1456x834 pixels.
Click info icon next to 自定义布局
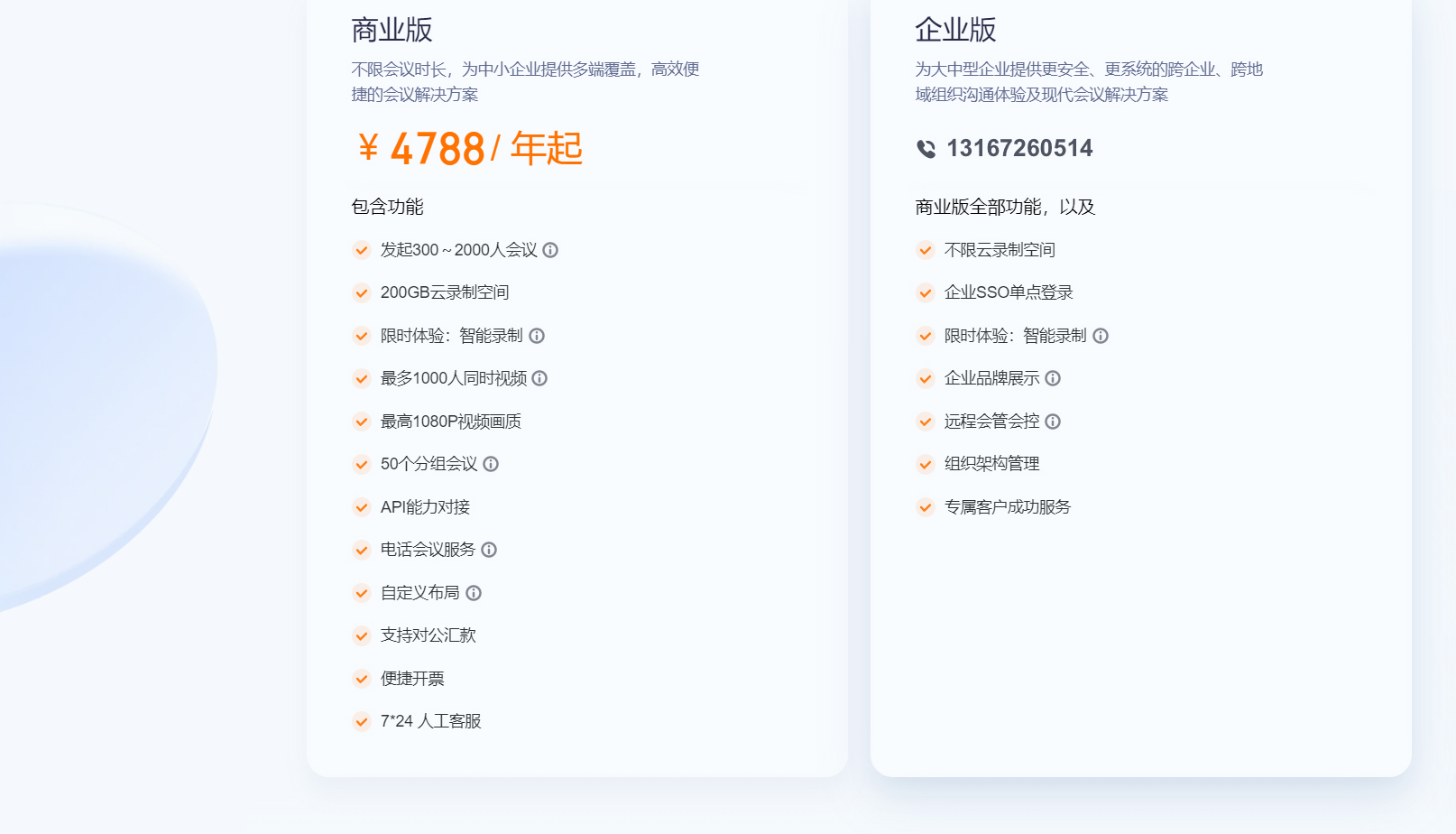coord(474,593)
